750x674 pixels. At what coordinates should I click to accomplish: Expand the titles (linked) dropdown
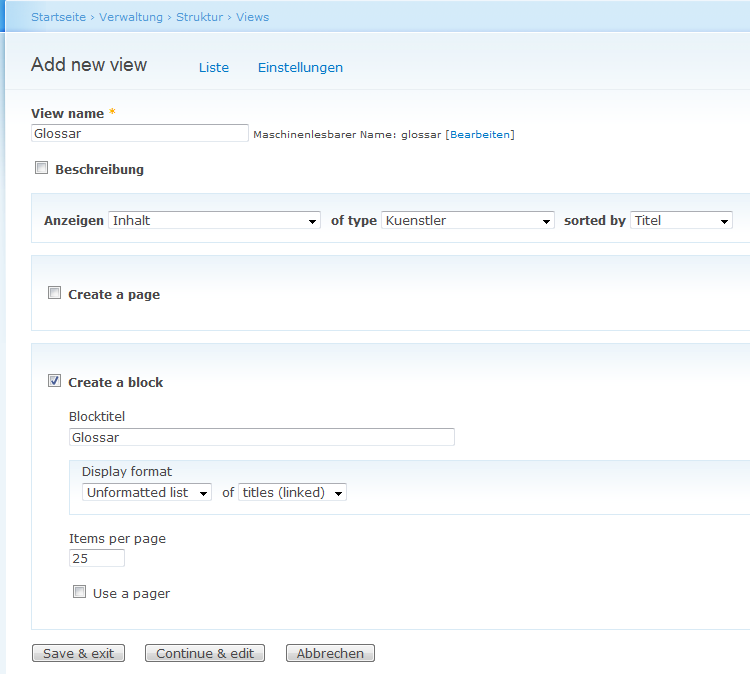click(292, 492)
